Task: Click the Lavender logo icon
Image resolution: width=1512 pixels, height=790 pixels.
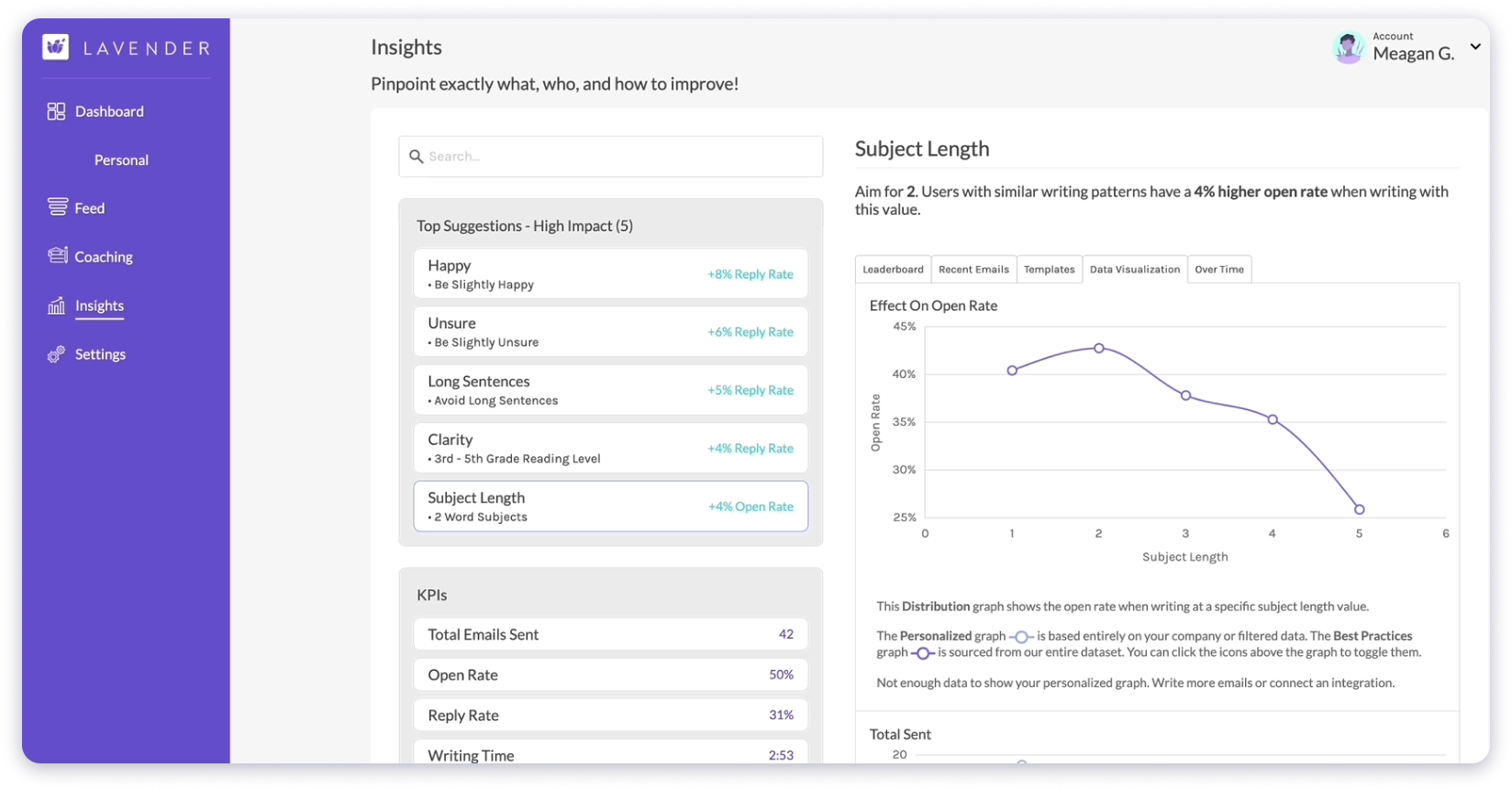Action: [x=56, y=48]
